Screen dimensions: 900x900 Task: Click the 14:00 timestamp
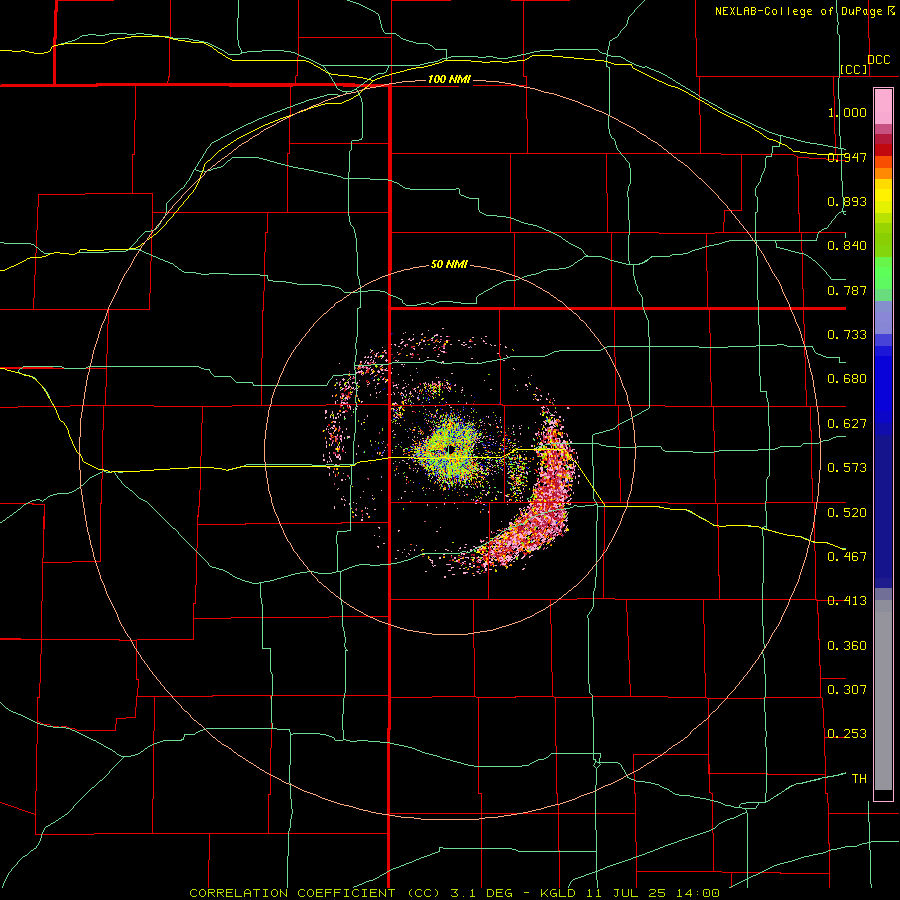pyautogui.click(x=699, y=893)
